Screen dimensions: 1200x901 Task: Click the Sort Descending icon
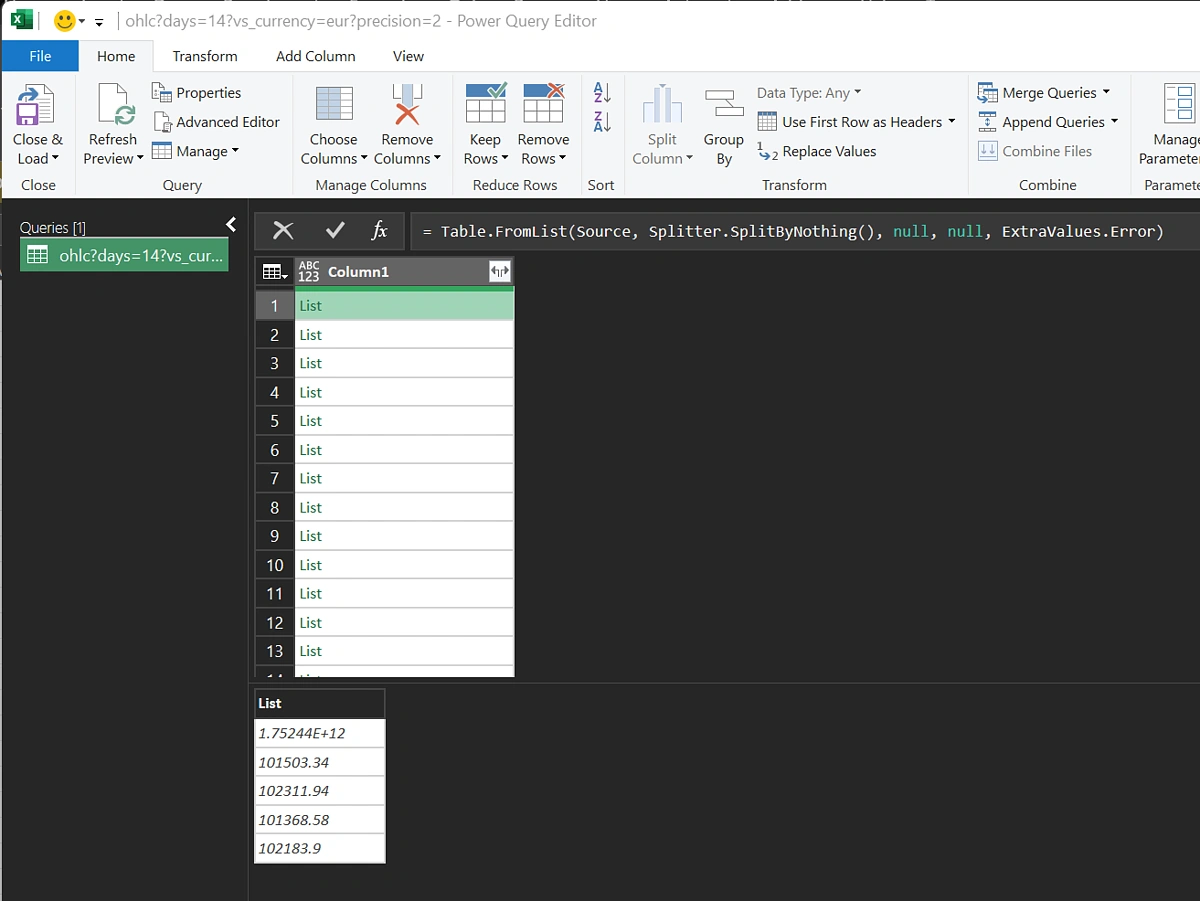tap(602, 122)
